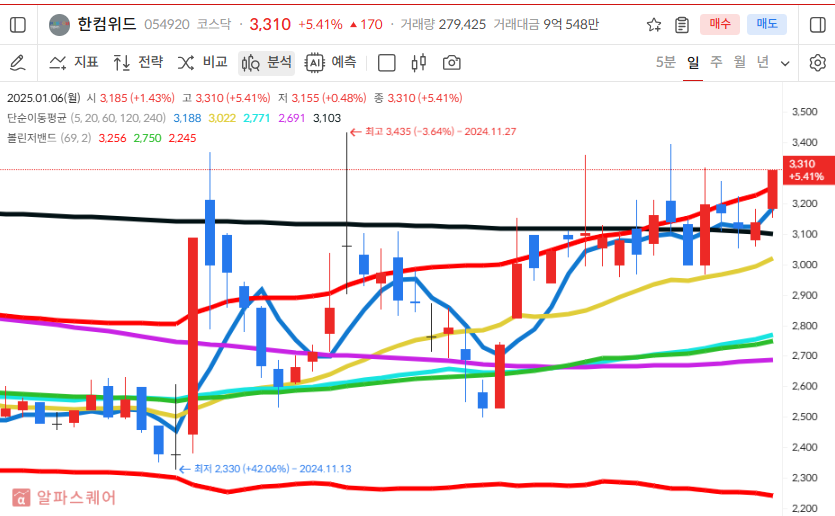
Task: Open the clipboard memo icon
Action: (682, 24)
